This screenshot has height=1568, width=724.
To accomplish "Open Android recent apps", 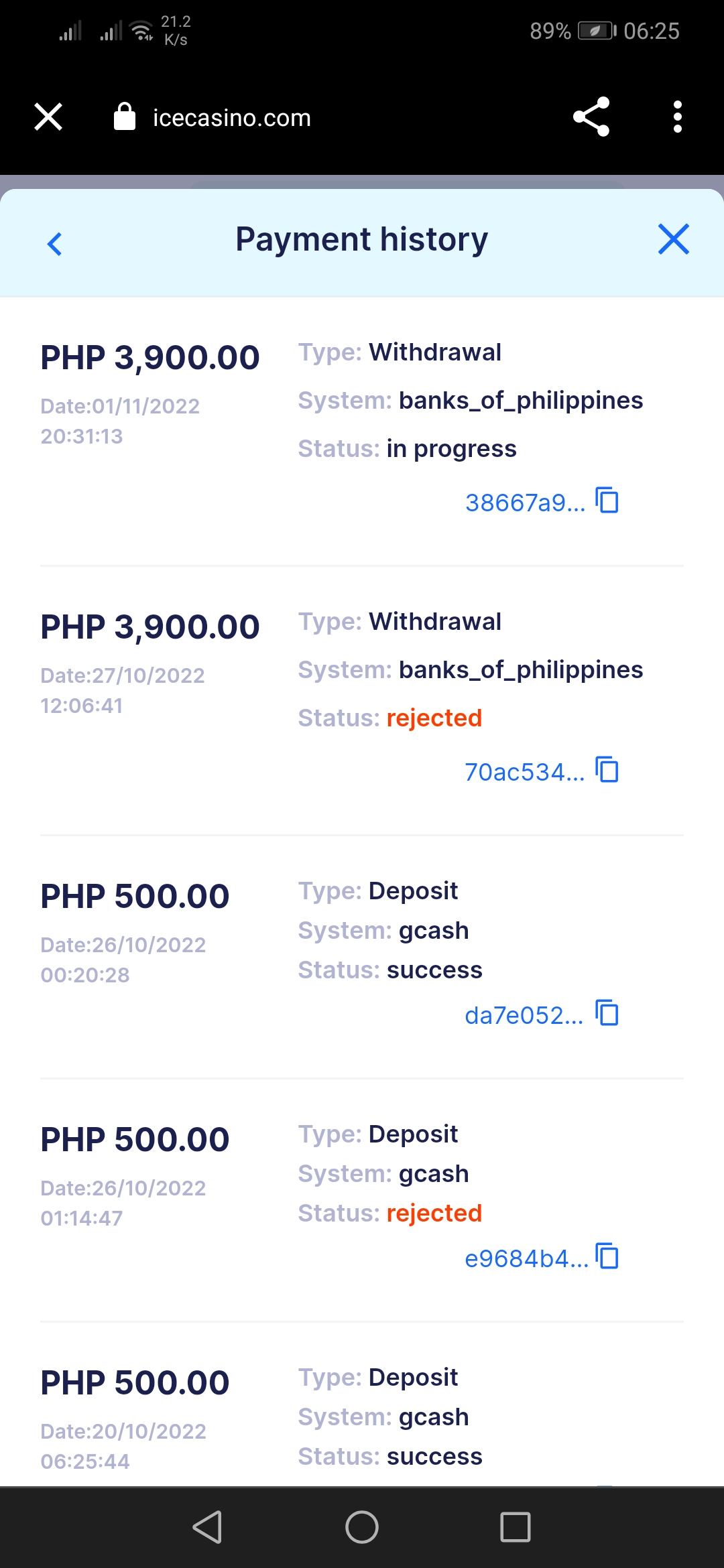I will pyautogui.click(x=515, y=1527).
